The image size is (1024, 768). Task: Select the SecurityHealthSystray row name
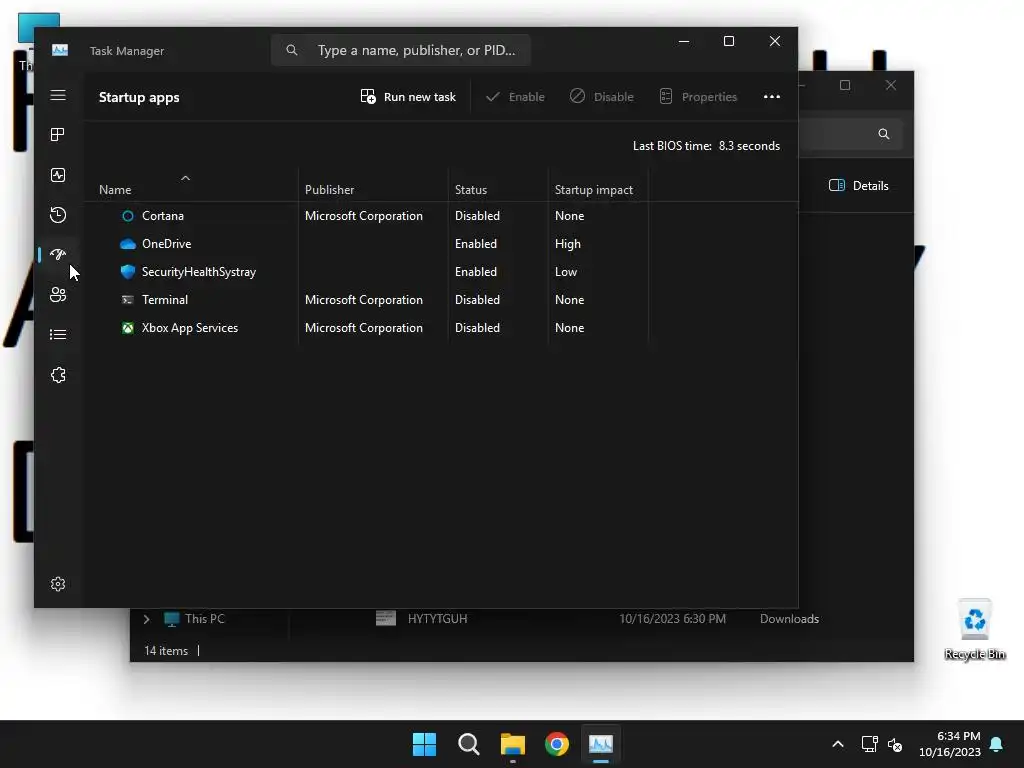199,272
